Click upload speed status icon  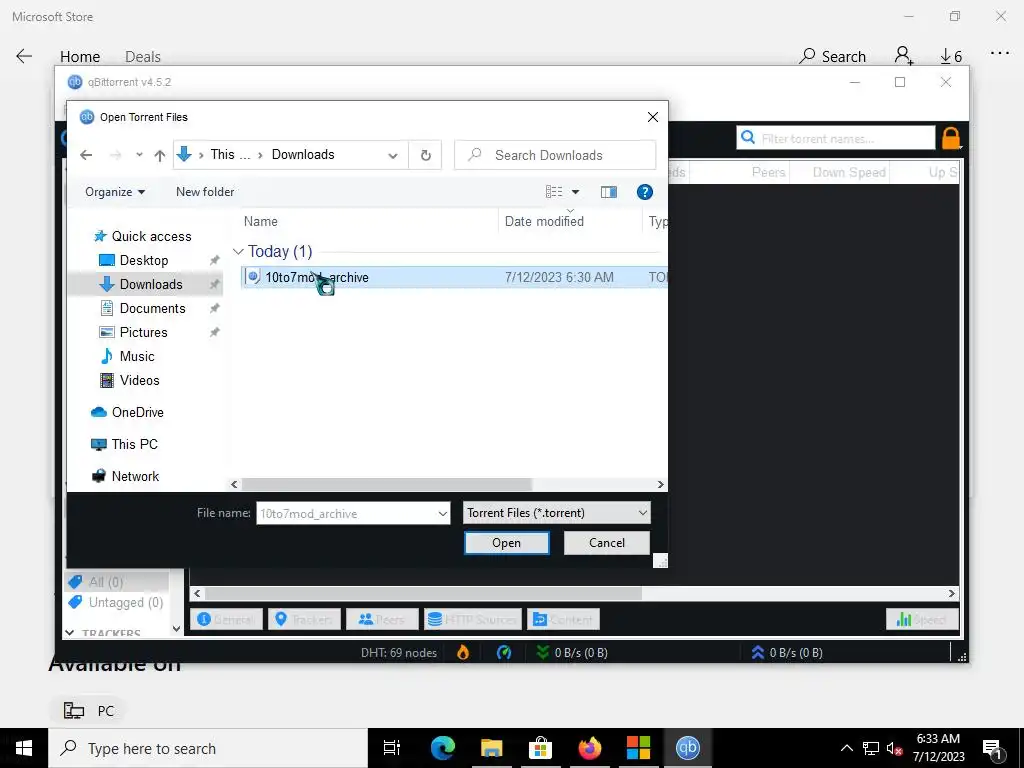[758, 652]
